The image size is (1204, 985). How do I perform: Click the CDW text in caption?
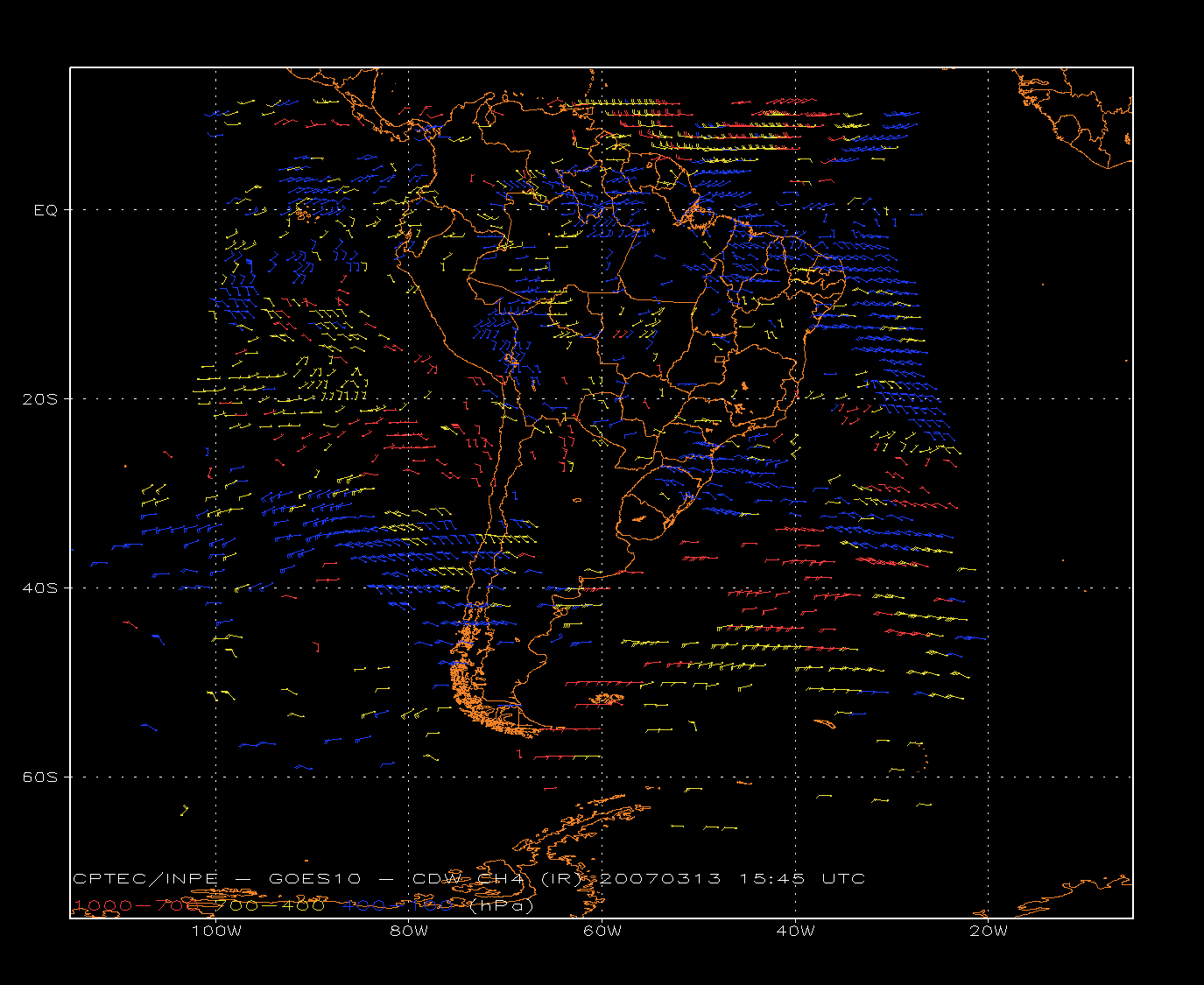tap(436, 878)
